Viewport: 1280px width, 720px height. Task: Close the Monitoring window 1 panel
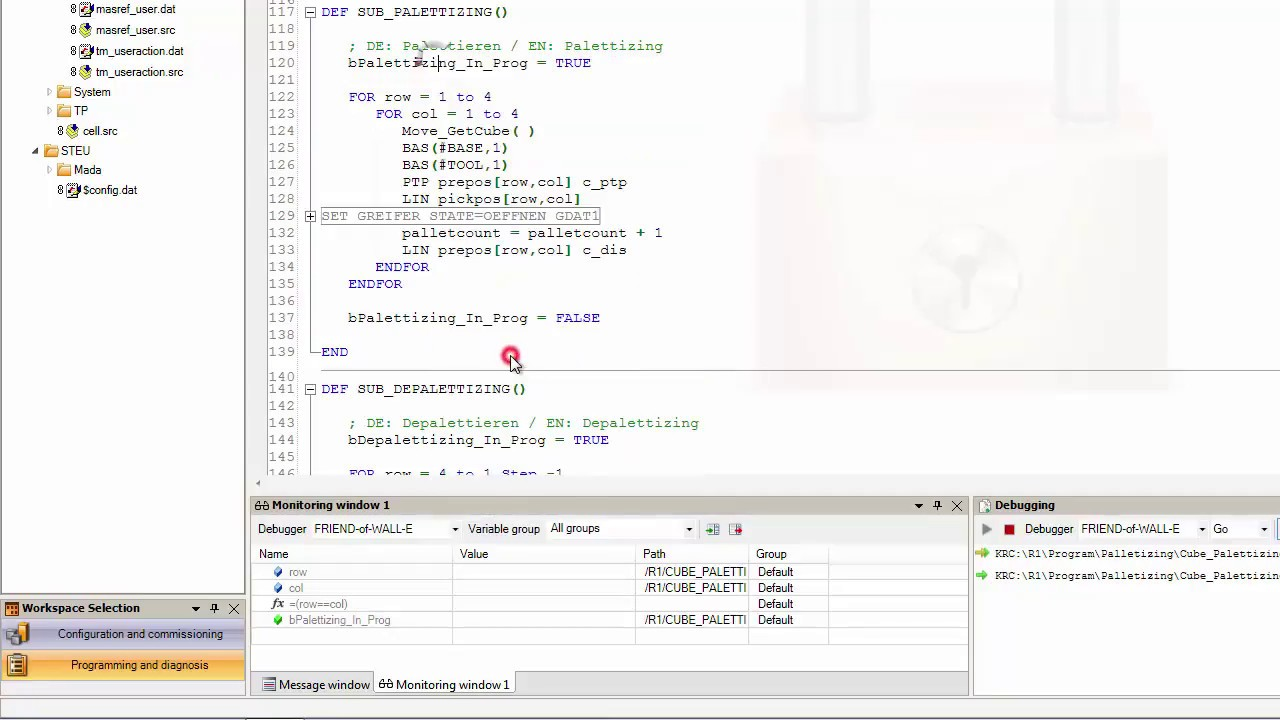pos(957,506)
